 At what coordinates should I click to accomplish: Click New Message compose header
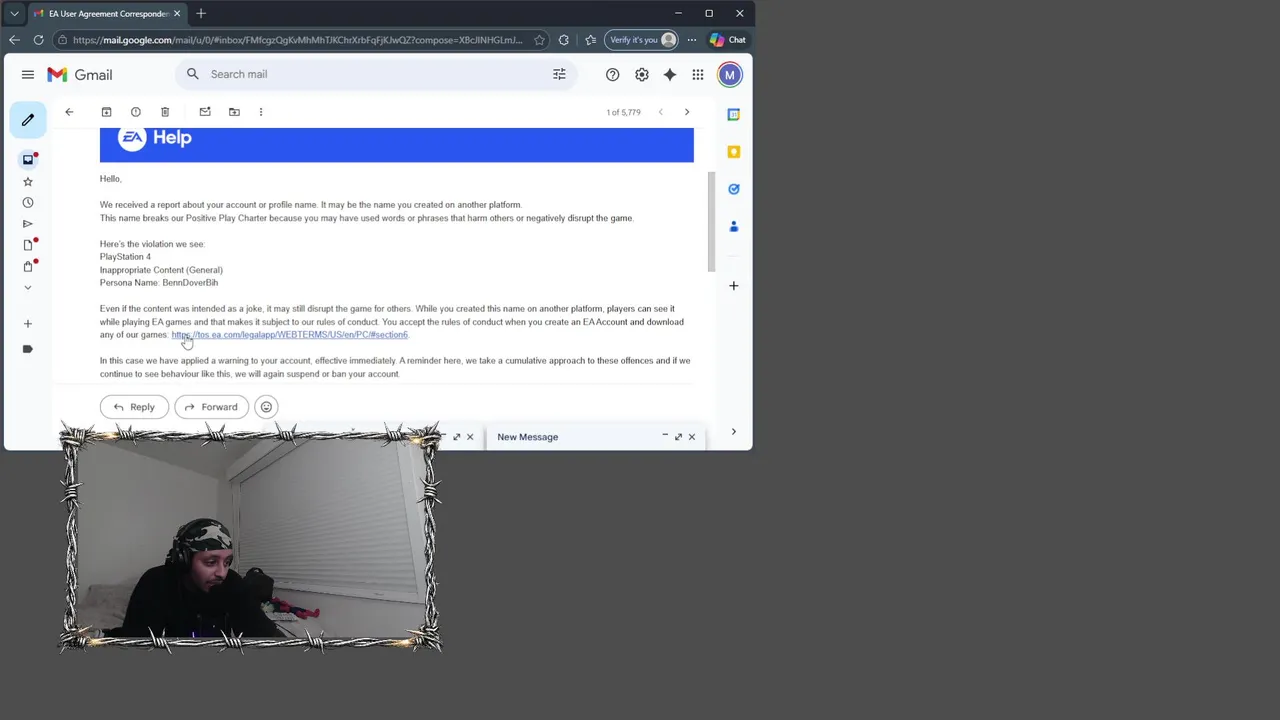(x=527, y=437)
